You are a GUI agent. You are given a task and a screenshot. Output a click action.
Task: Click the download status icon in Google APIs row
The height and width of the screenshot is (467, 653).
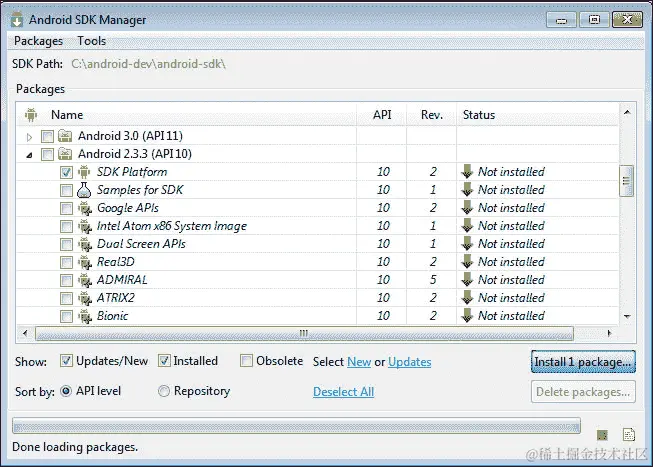(467, 207)
